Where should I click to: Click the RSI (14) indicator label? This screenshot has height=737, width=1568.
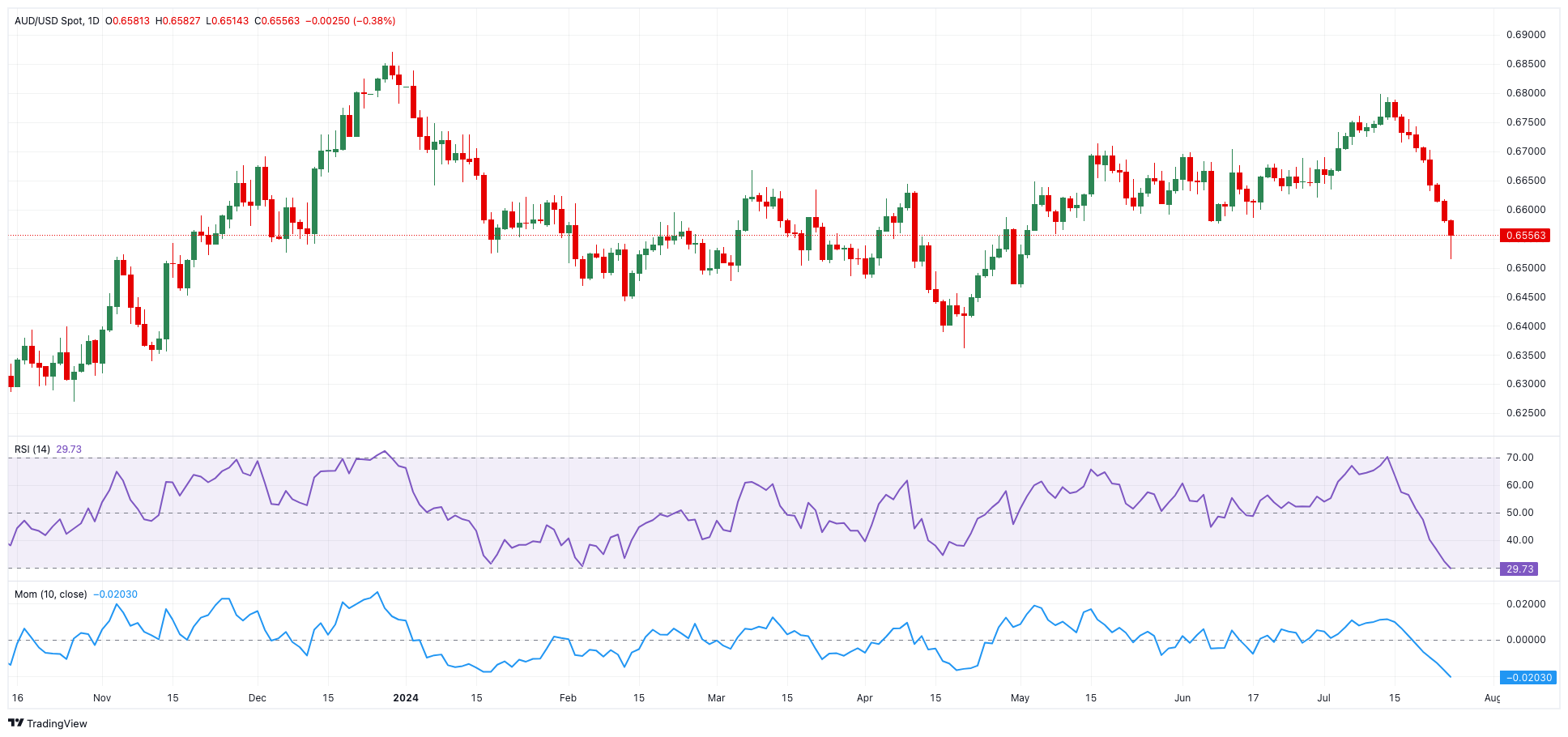[x=32, y=449]
